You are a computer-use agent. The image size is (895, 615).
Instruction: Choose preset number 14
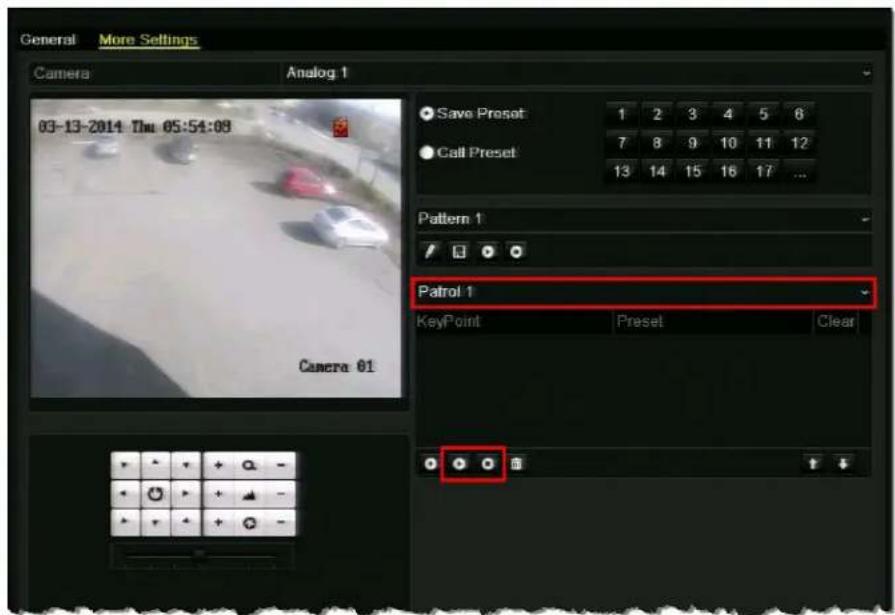click(657, 171)
